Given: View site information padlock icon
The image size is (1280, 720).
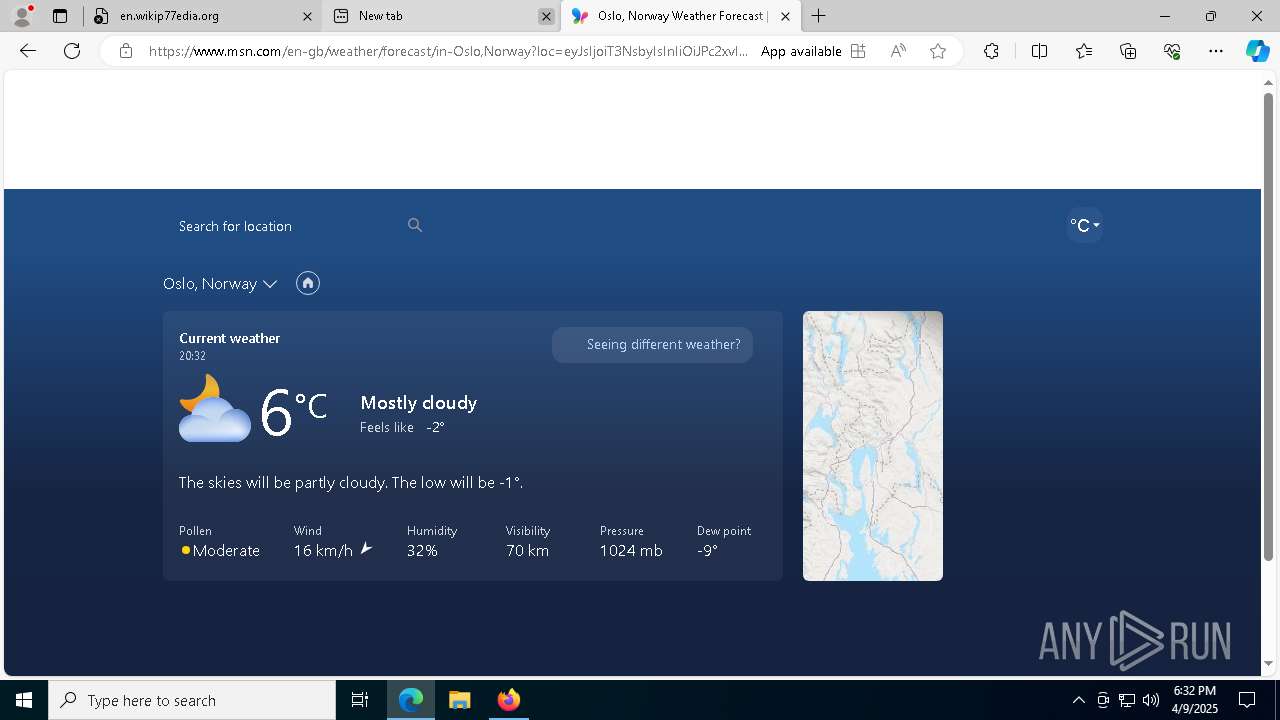Looking at the screenshot, I should click(126, 51).
